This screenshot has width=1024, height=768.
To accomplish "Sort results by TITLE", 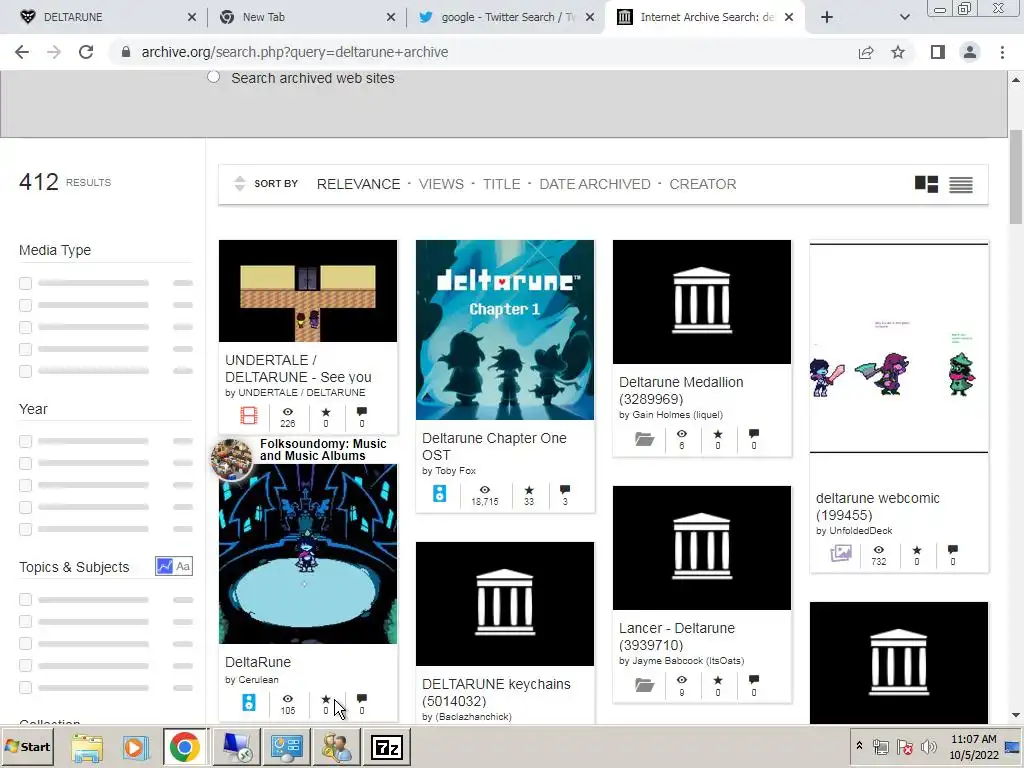I will pyautogui.click(x=502, y=184).
